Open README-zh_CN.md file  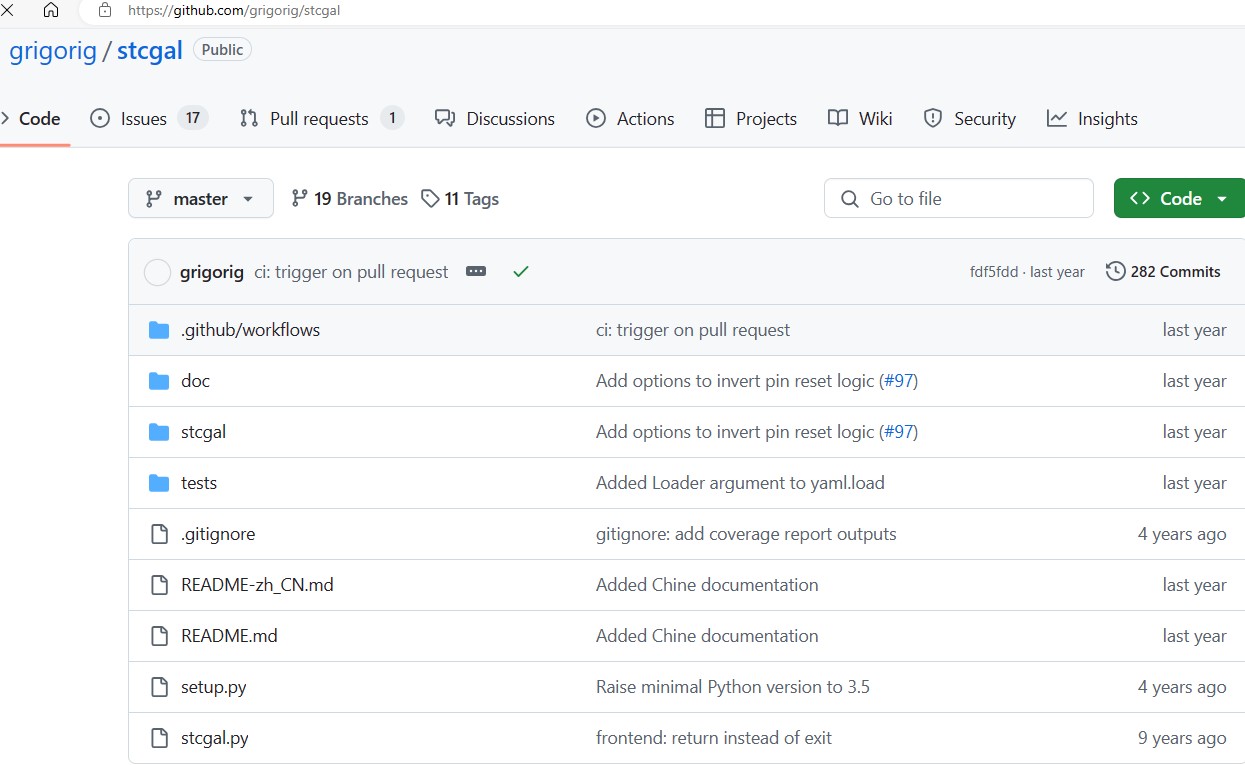click(257, 585)
